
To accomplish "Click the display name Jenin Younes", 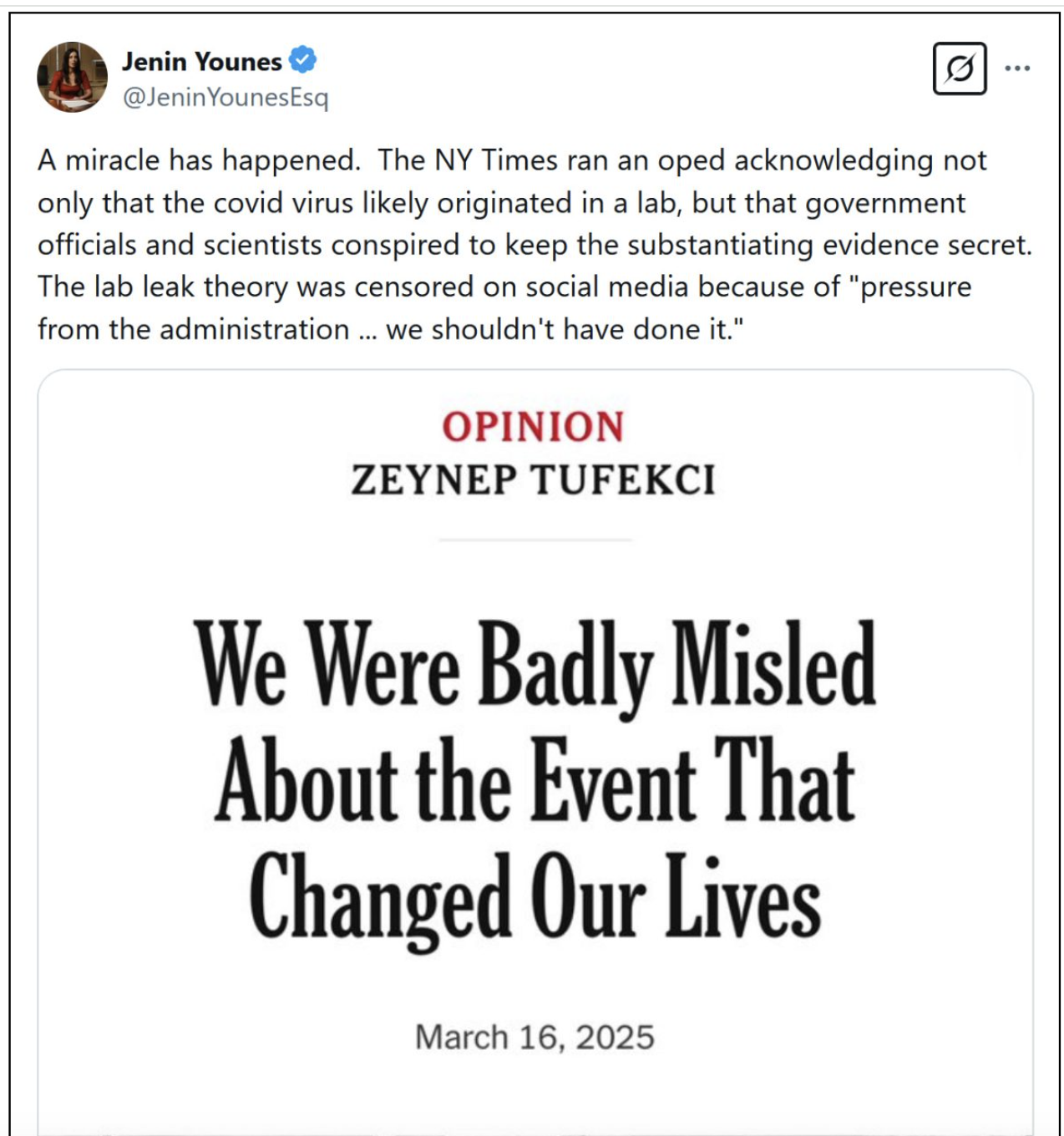I will pyautogui.click(x=202, y=61).
